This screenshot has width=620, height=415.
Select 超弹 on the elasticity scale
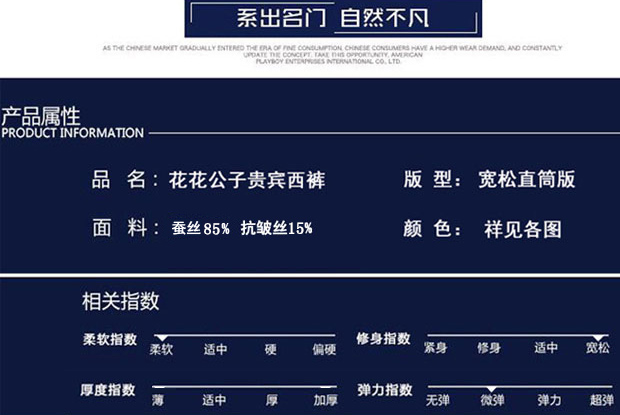(x=602, y=400)
